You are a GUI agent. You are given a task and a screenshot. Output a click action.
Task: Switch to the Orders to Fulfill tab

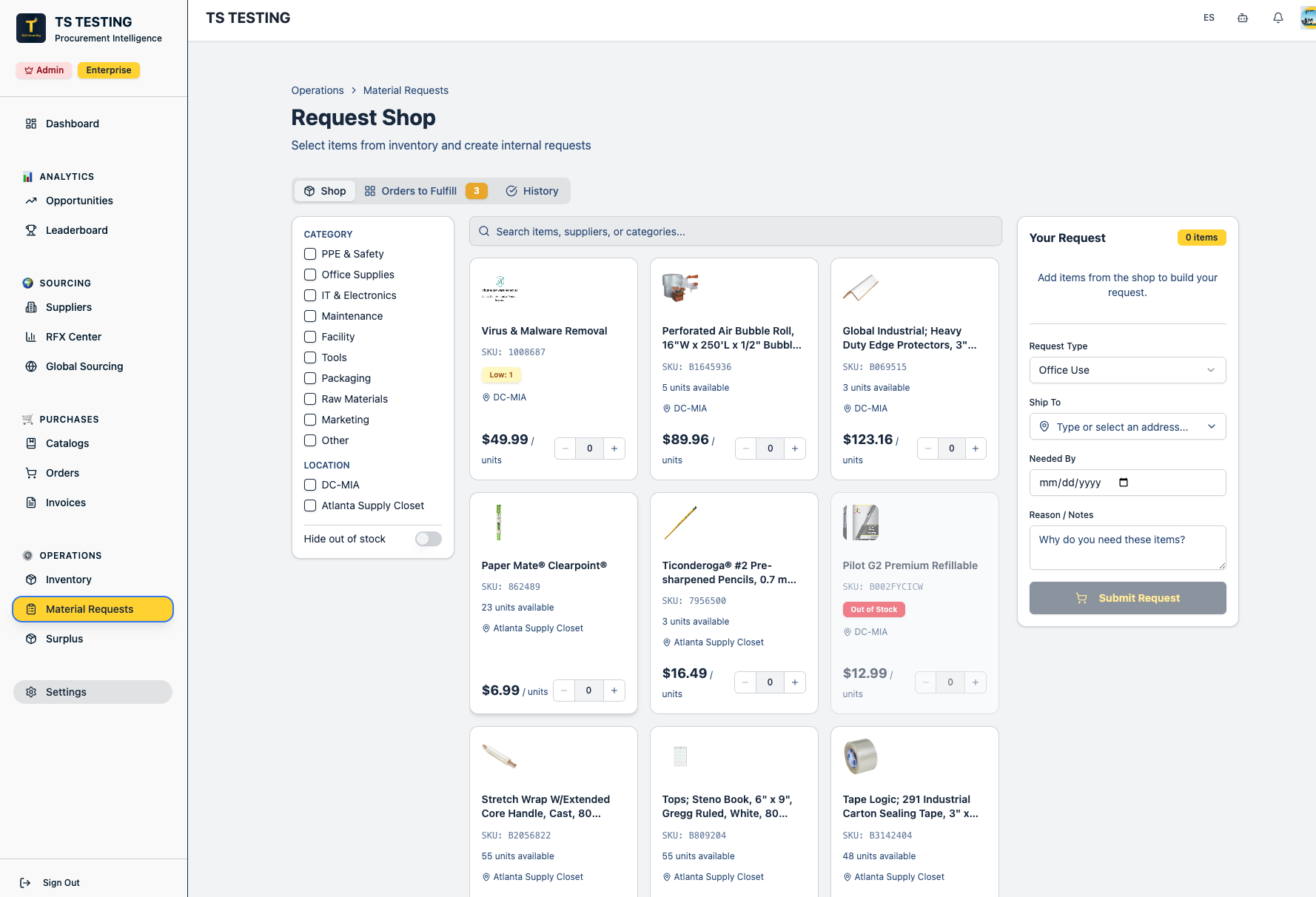click(426, 191)
